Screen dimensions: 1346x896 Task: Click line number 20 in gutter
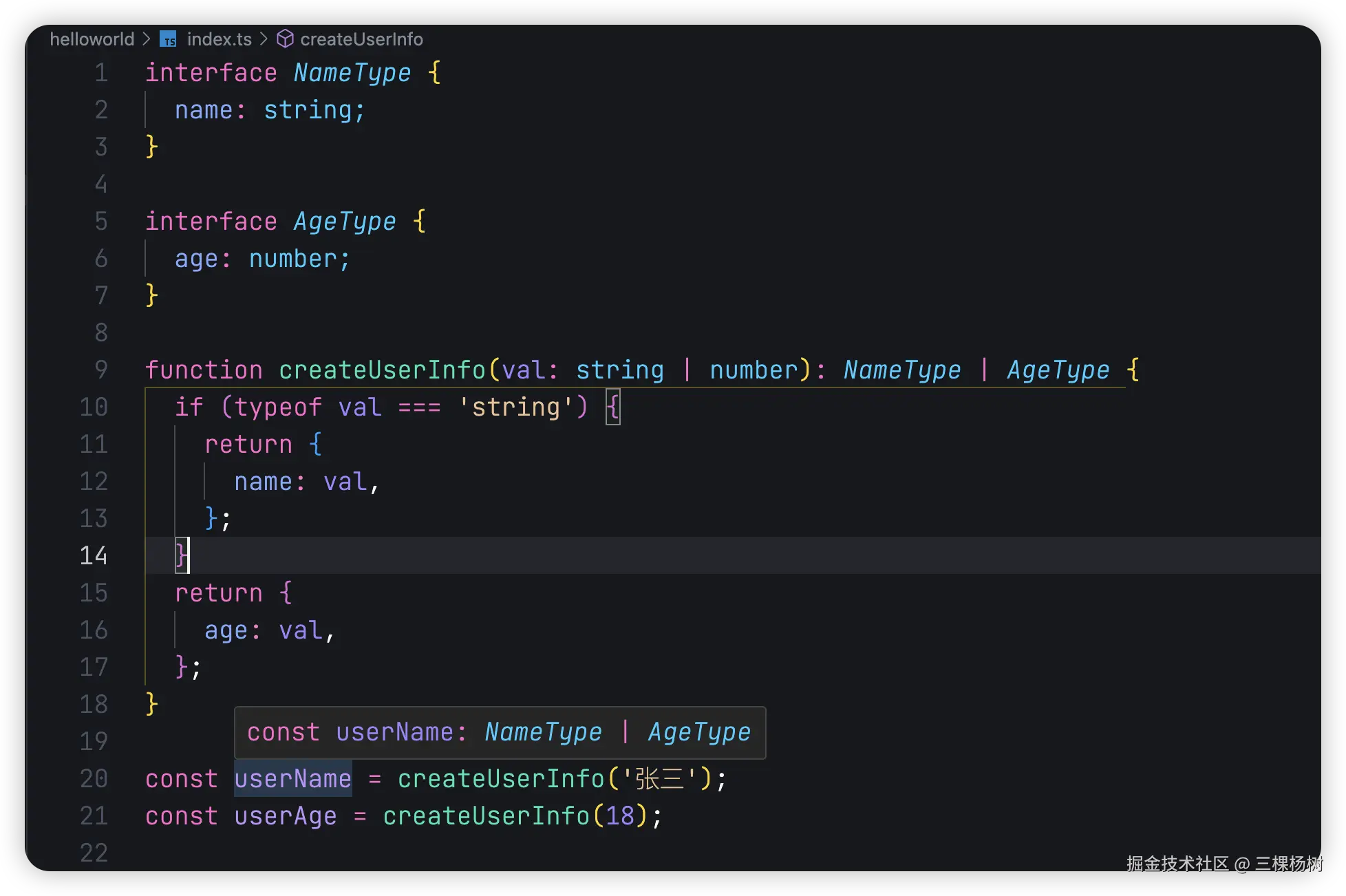tap(94, 779)
